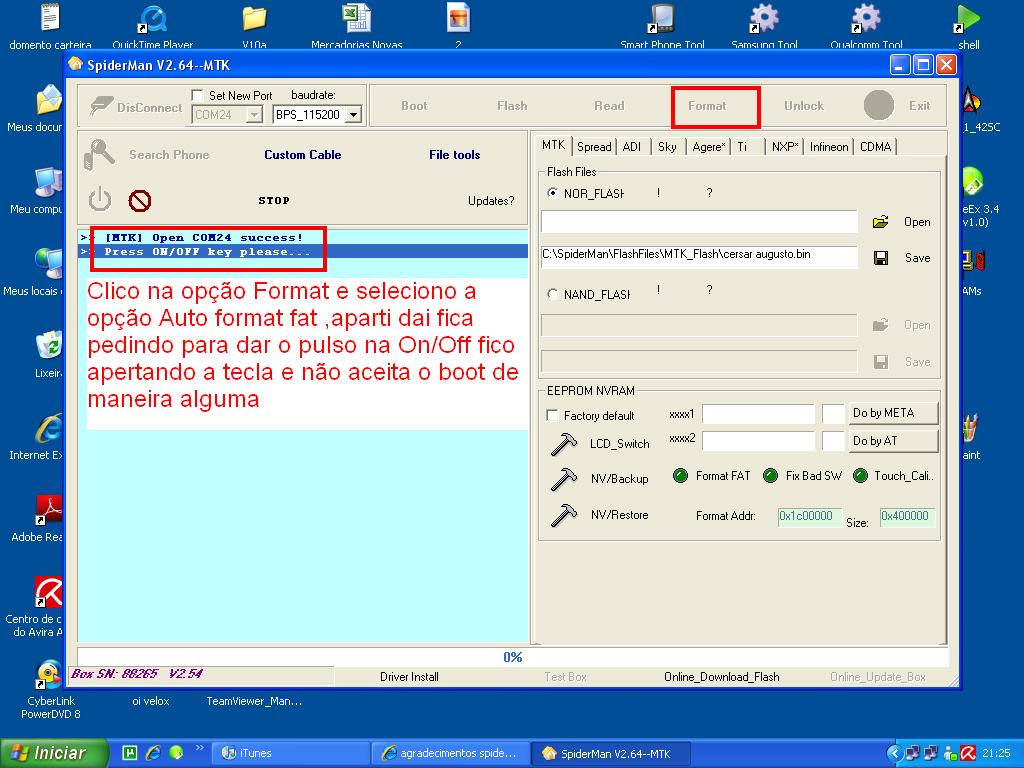Click the NV/Backup hammer icon
Image resolution: width=1024 pixels, height=768 pixels.
click(x=564, y=479)
